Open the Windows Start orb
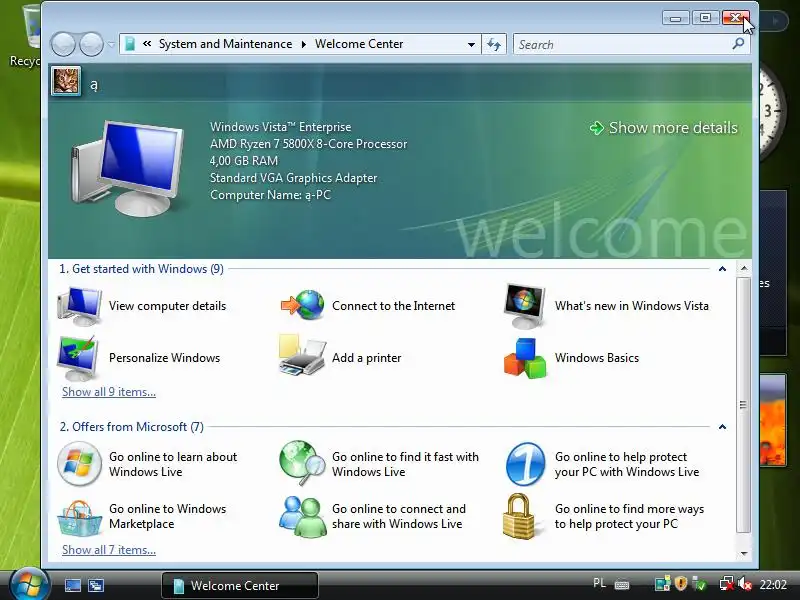The image size is (800, 600). click(29, 585)
